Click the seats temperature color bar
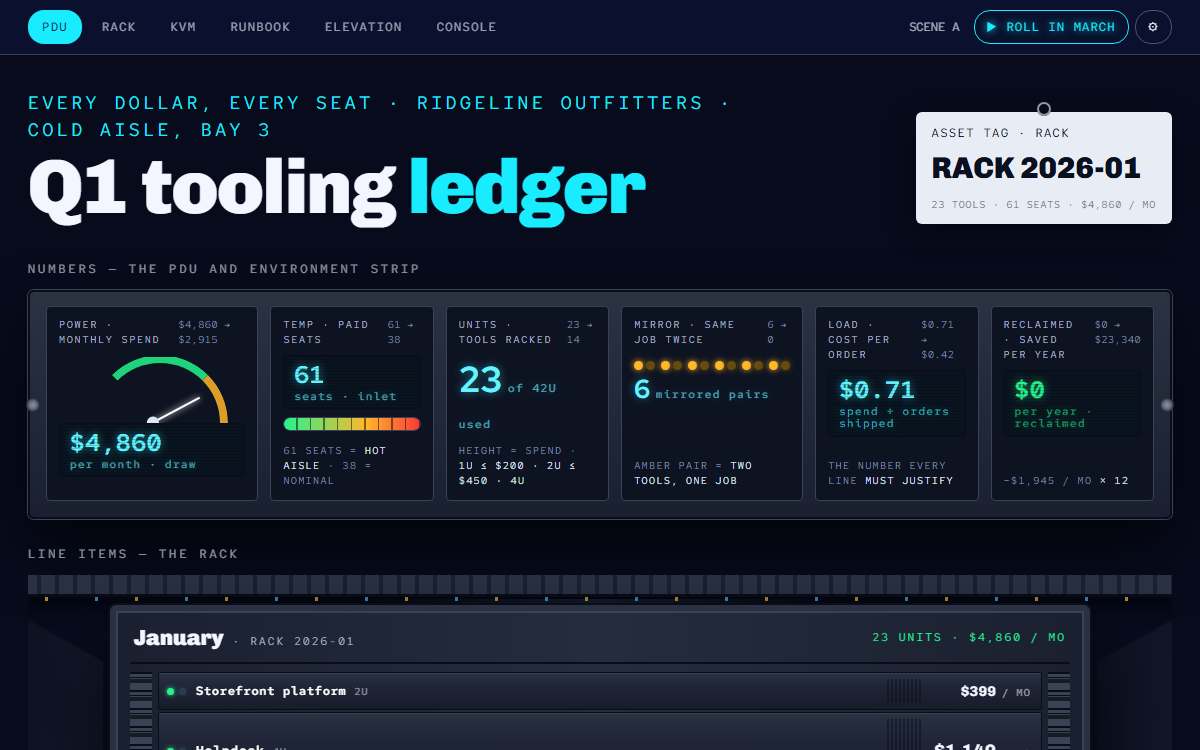 pyautogui.click(x=352, y=424)
